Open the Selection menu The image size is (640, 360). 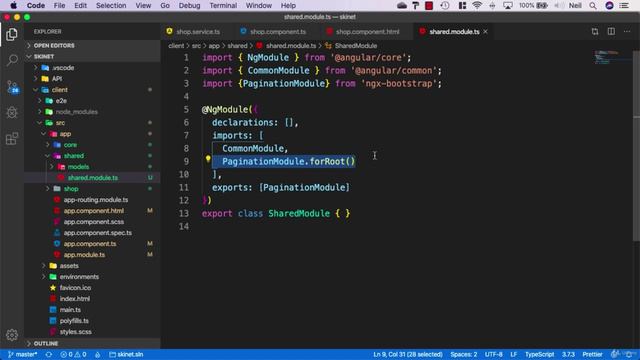[111, 5]
